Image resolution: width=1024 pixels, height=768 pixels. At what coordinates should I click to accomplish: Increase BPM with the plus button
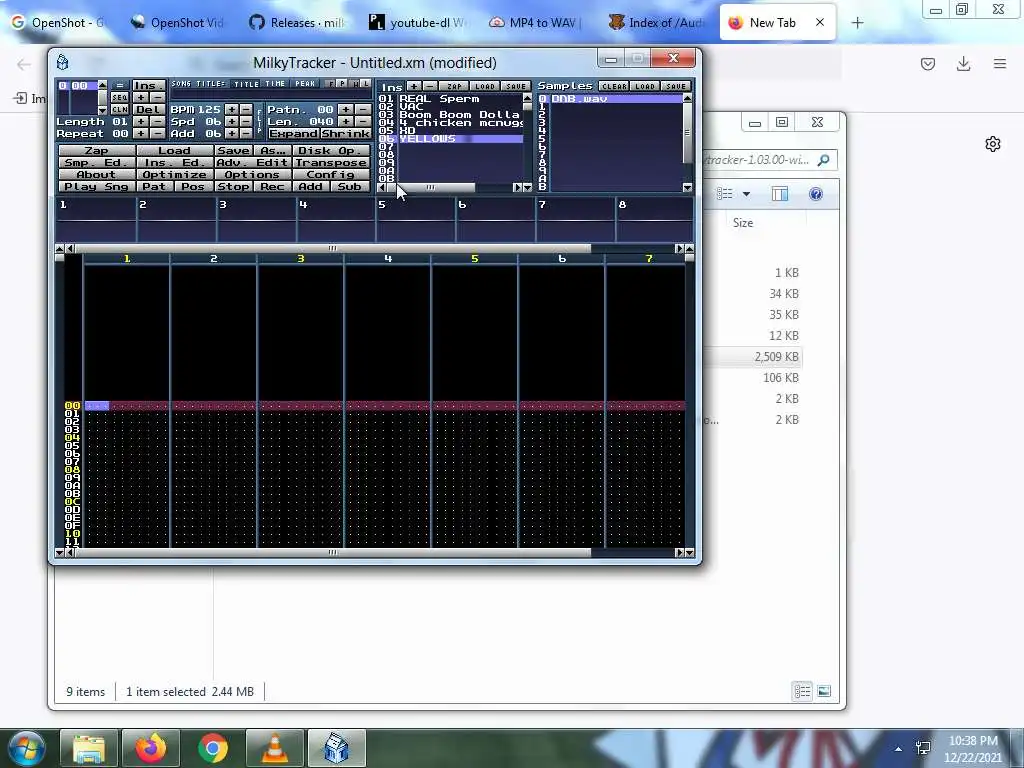232,110
